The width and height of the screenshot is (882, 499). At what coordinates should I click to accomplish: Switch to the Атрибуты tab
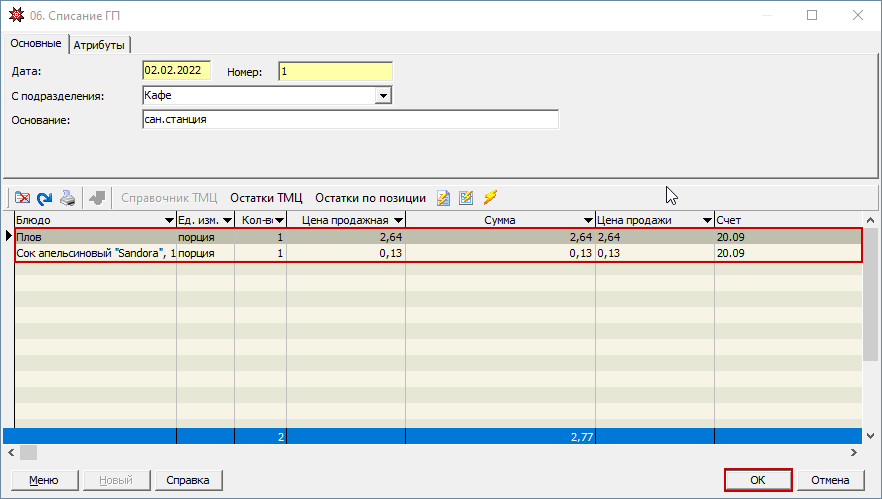pos(99,45)
